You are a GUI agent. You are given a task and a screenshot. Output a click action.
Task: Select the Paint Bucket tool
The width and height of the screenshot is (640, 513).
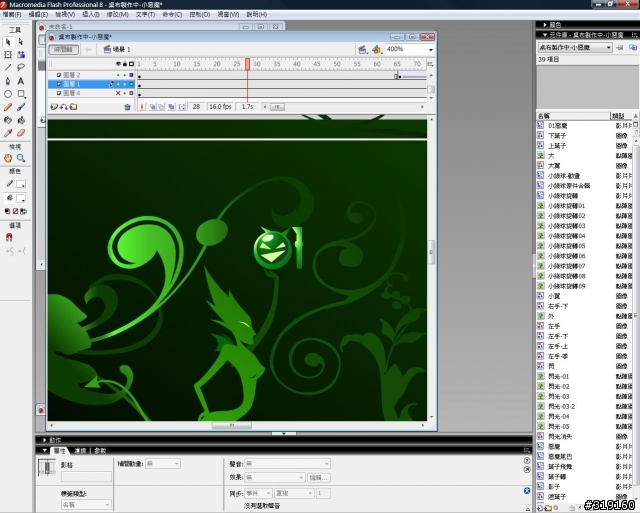(x=21, y=120)
